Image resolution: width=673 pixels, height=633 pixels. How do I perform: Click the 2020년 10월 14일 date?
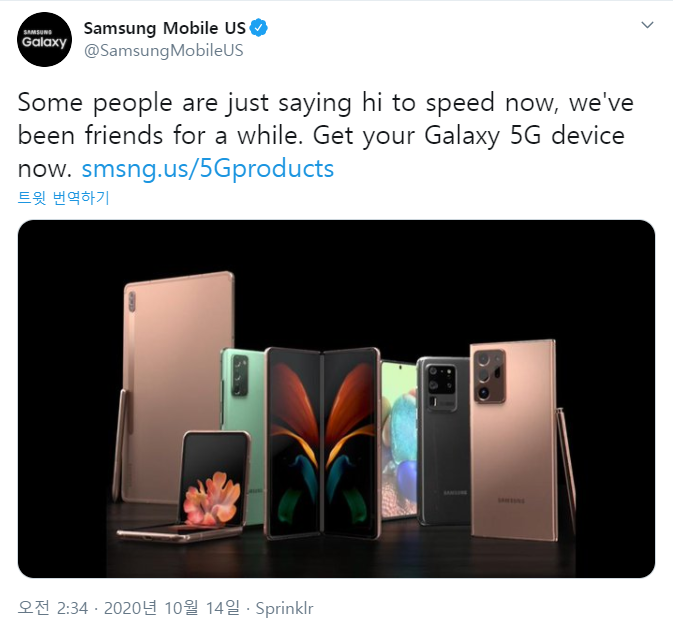click(x=172, y=608)
